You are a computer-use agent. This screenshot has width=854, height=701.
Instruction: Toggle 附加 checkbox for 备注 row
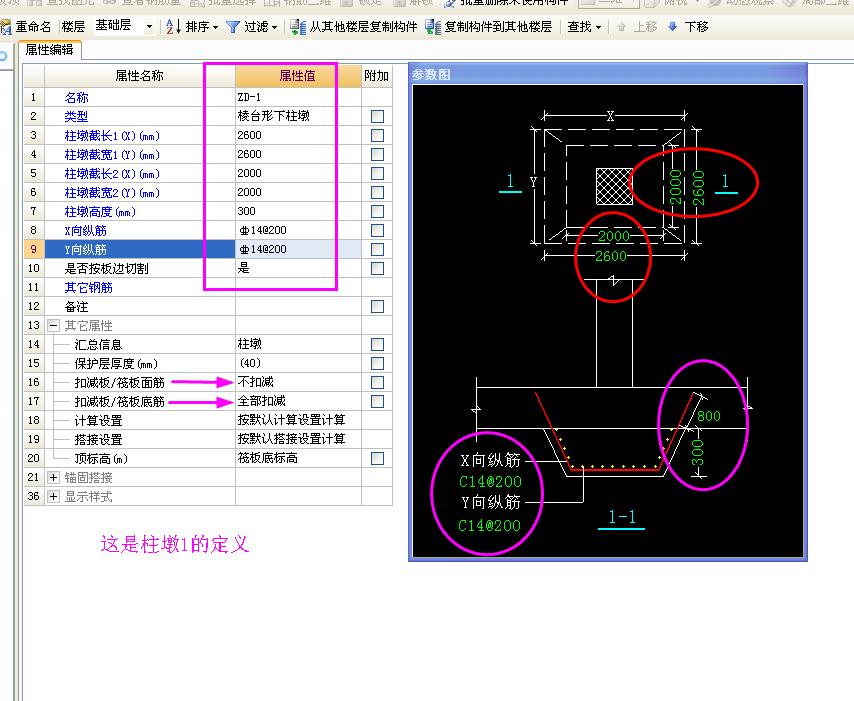[377, 307]
